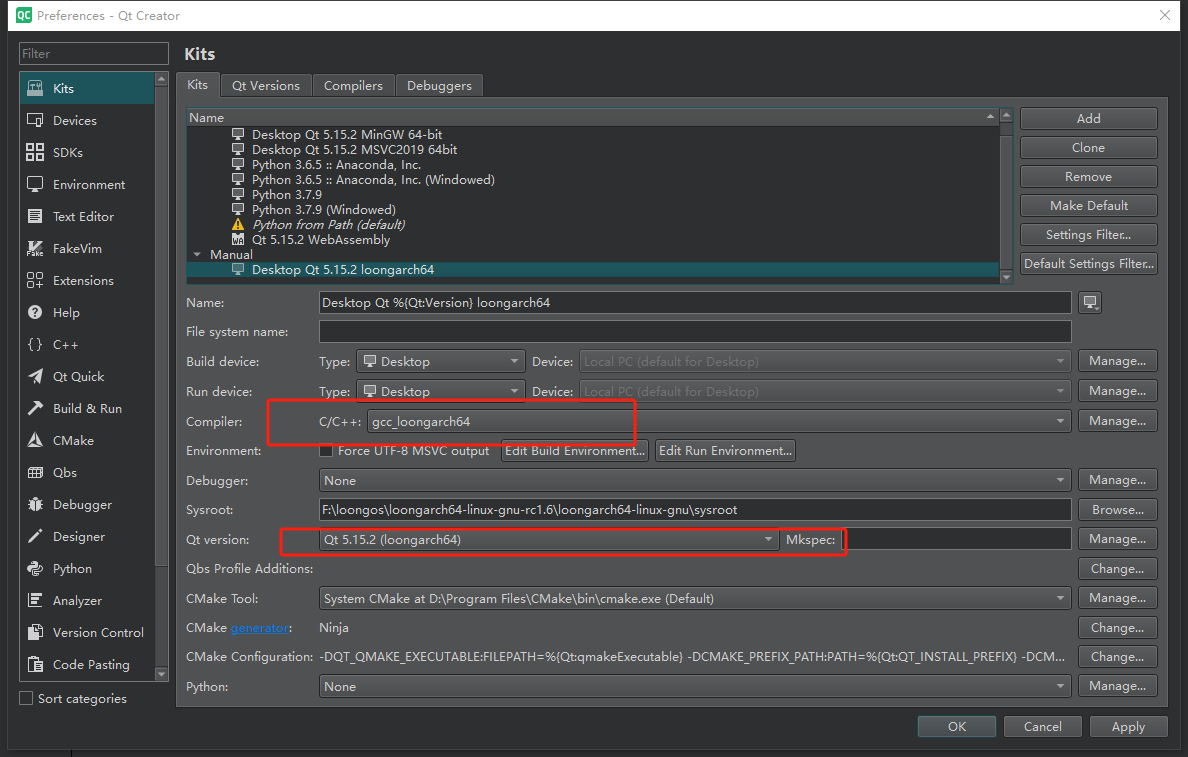Click the File system name field
This screenshot has width=1188, height=757.
pyautogui.click(x=695, y=332)
